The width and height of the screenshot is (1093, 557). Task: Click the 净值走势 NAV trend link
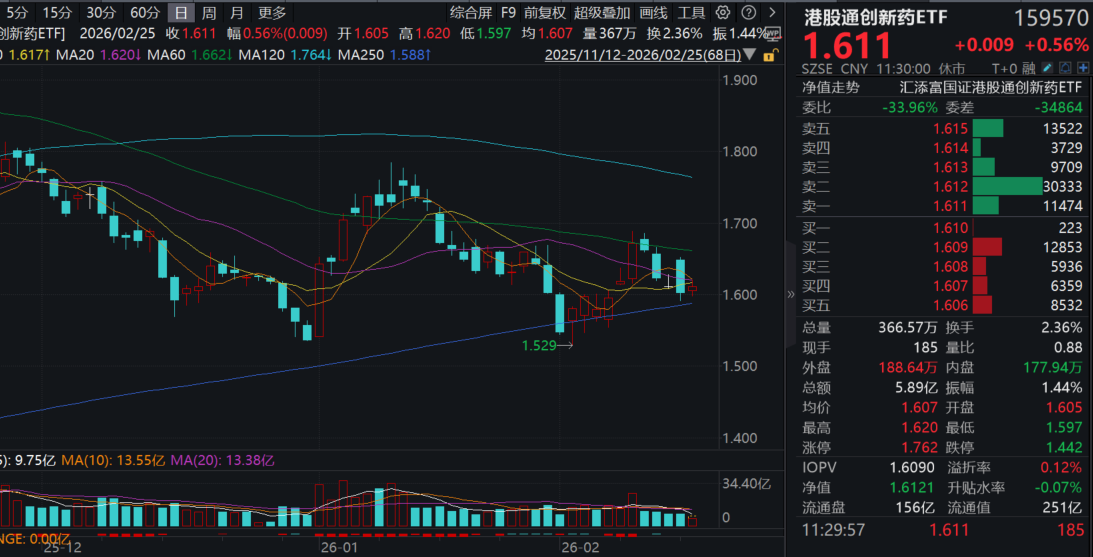(x=832, y=87)
